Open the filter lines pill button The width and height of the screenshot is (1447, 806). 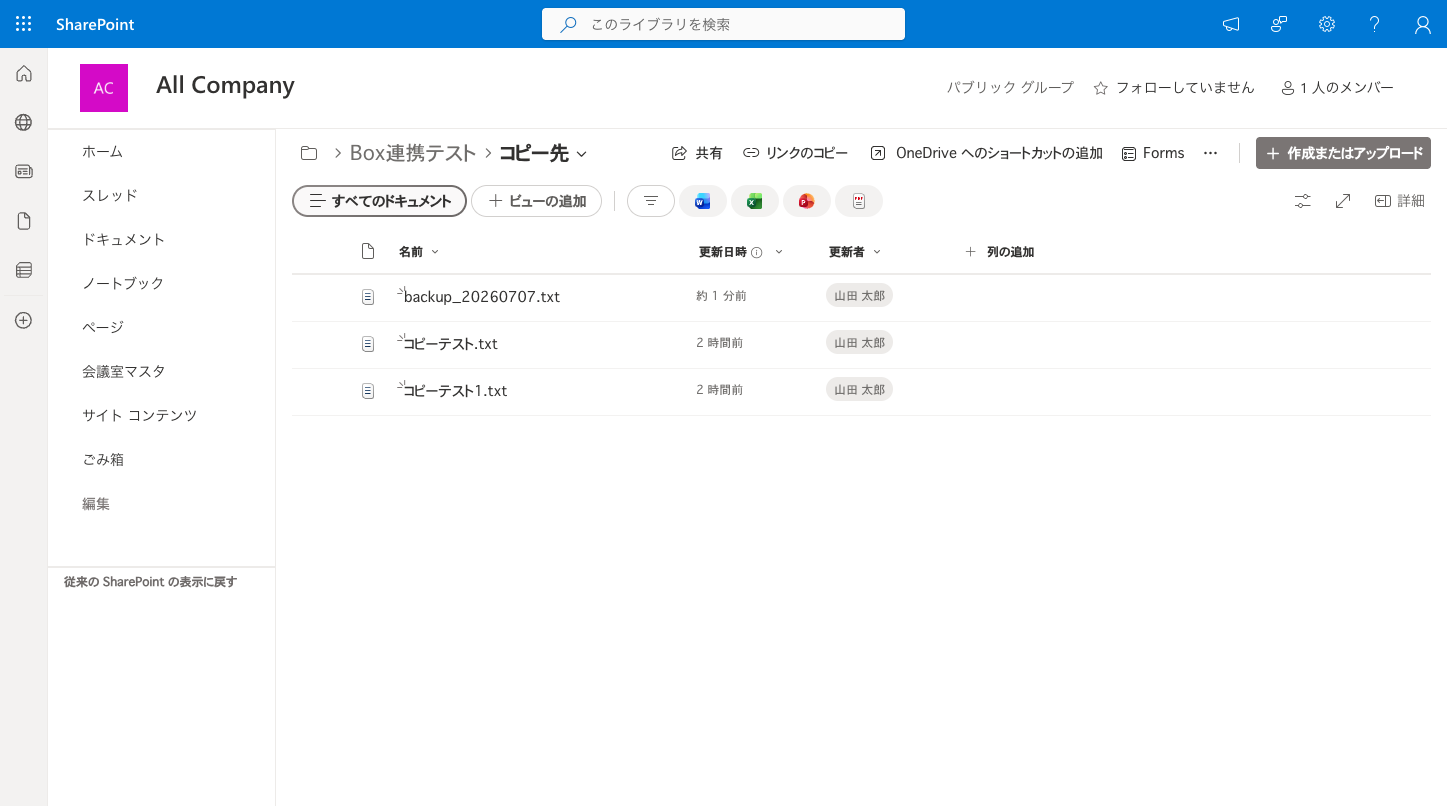point(651,201)
